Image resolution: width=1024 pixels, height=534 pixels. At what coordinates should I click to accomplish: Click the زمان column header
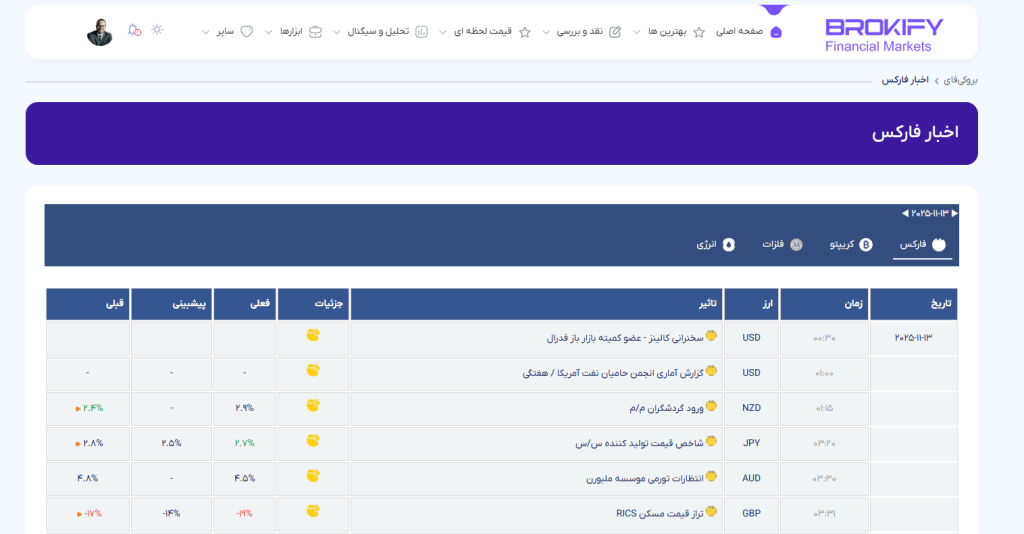[x=824, y=304]
